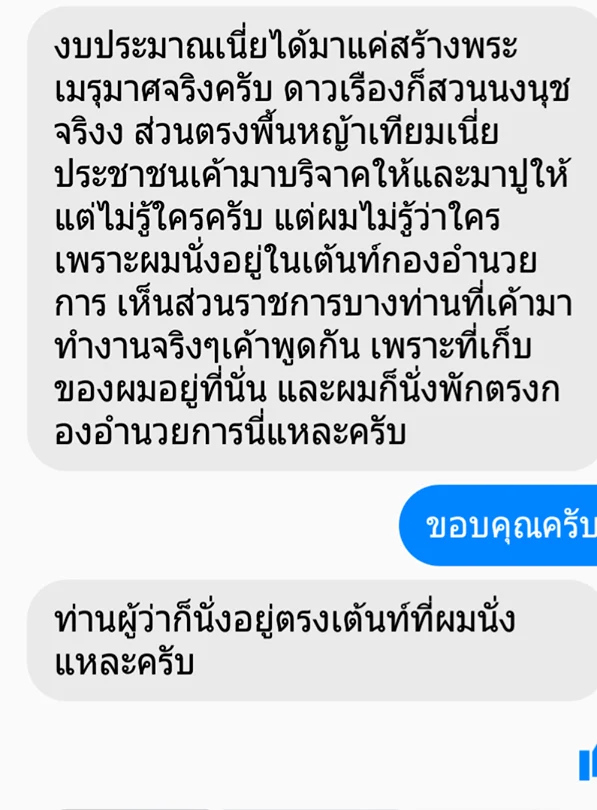
Task: Click the line 'ประชาชนเค้ามาบริจาคให้และมาปูให้'
Action: pyautogui.click(x=312, y=176)
